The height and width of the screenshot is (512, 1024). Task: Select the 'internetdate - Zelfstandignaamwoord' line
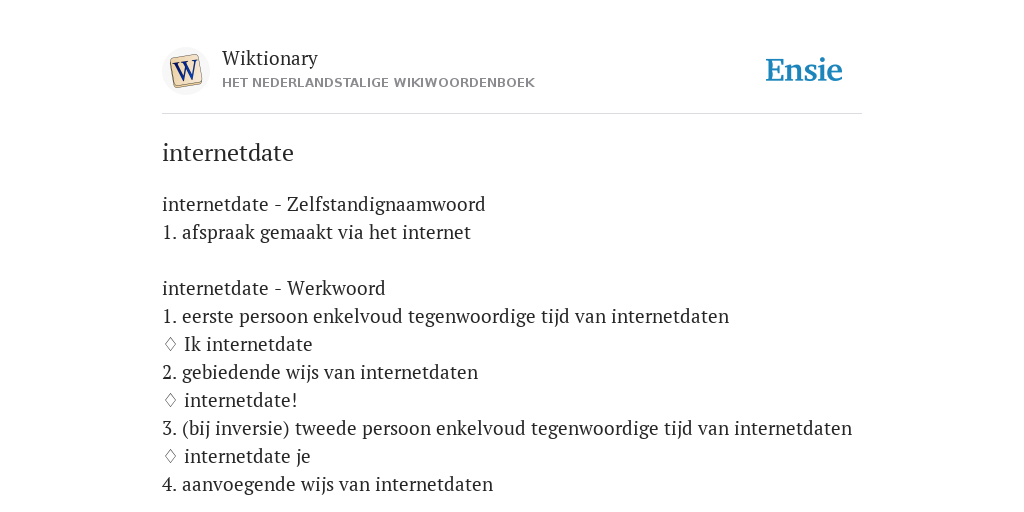point(324,204)
